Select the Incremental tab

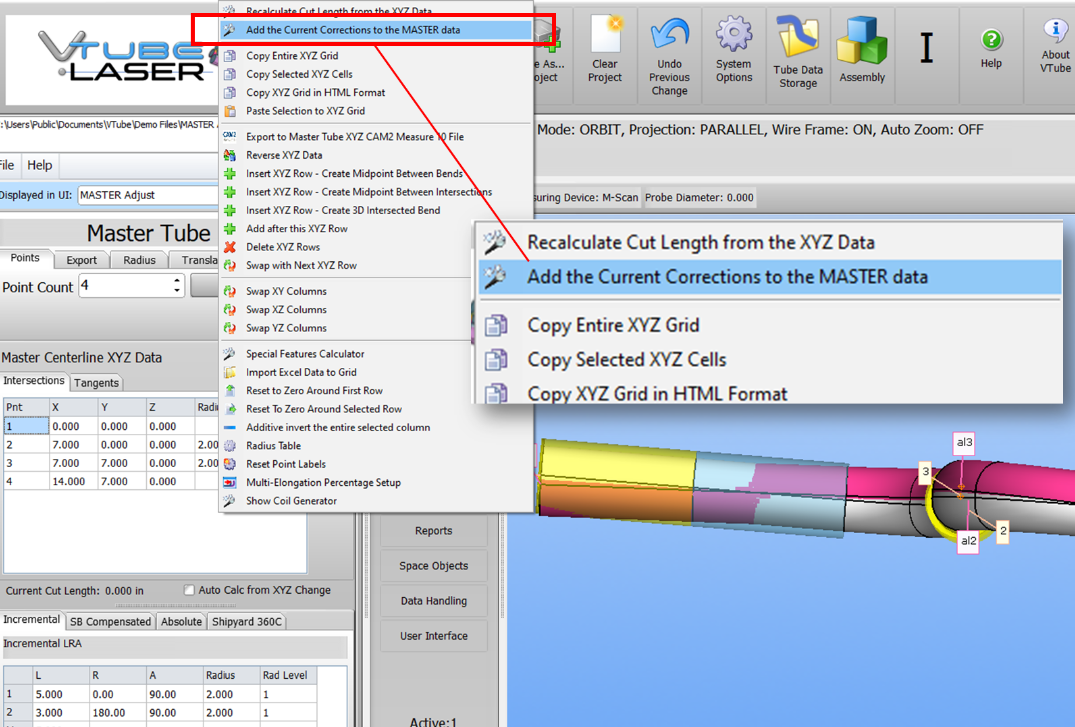coord(32,619)
